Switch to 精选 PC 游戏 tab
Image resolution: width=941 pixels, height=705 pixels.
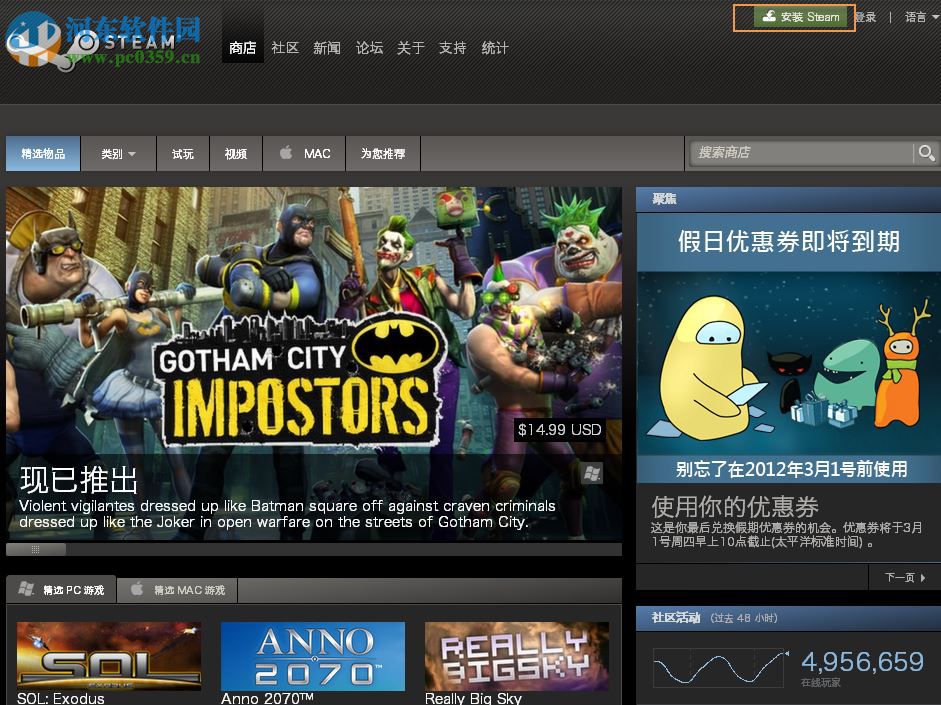click(61, 590)
